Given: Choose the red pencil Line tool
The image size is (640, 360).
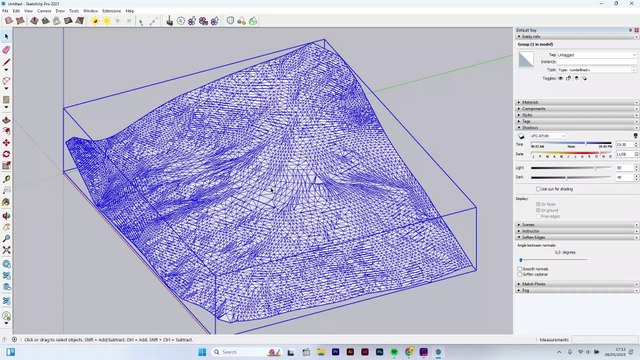Looking at the screenshot, I should click(x=6, y=62).
